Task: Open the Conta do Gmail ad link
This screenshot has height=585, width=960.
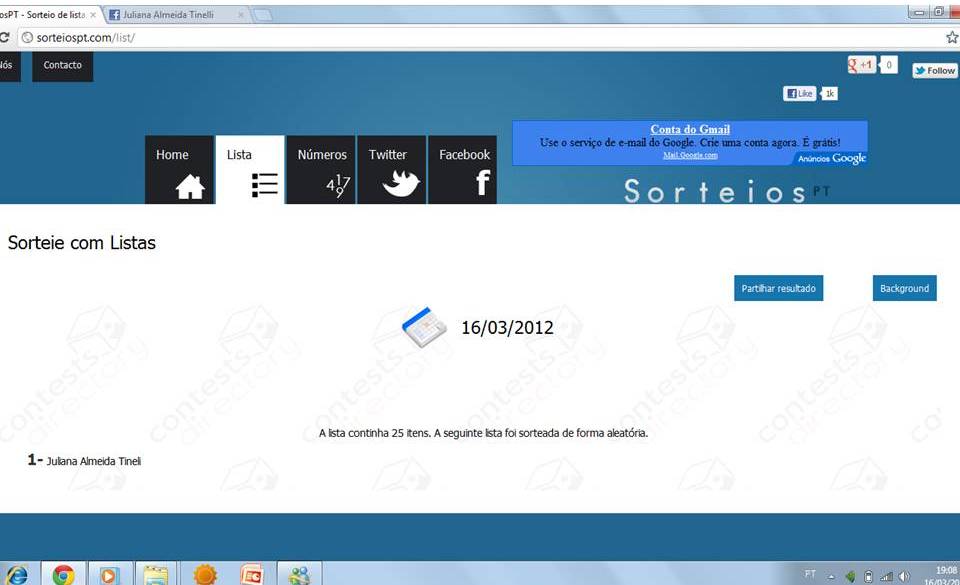Action: click(x=690, y=129)
